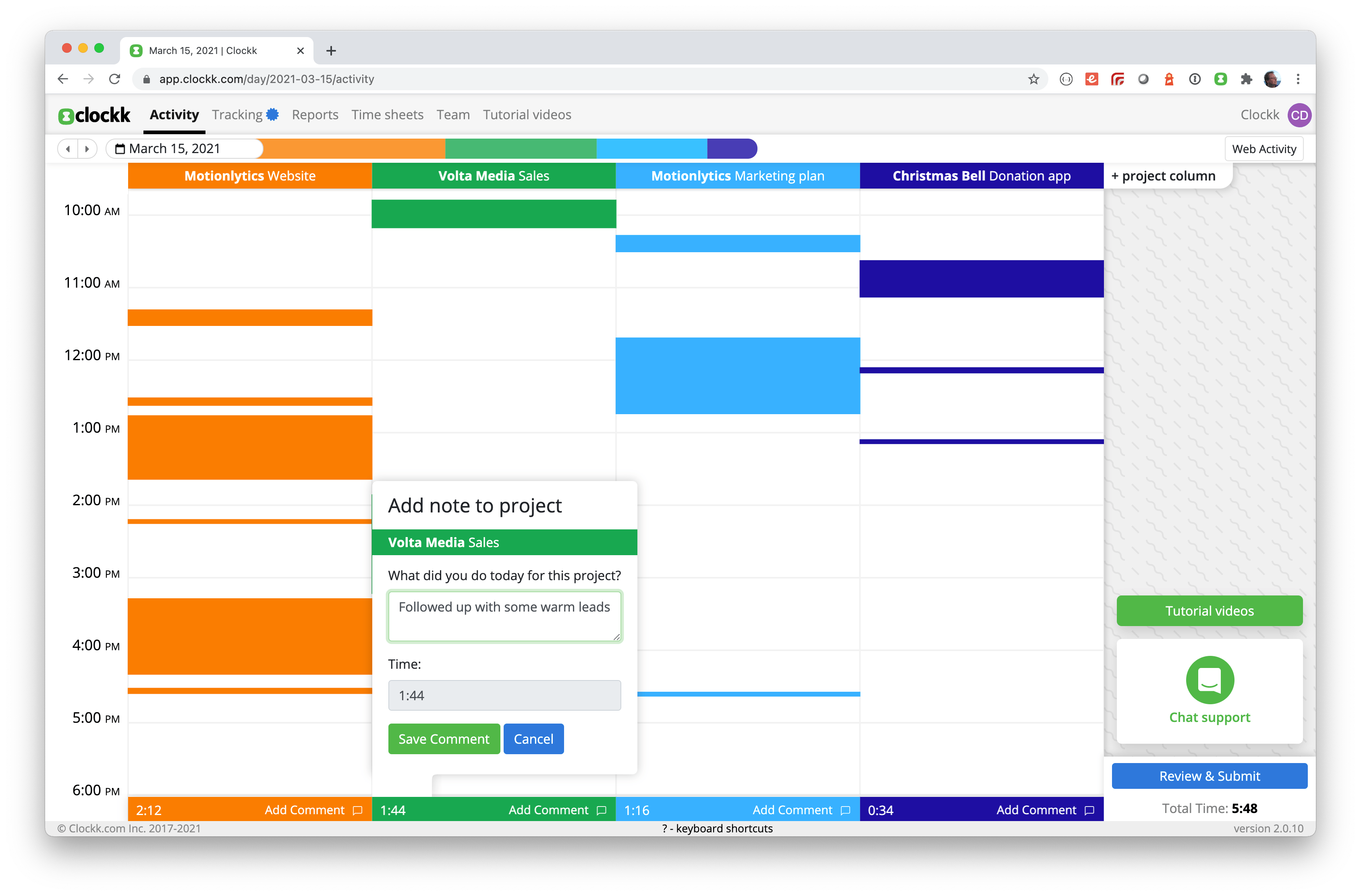The height and width of the screenshot is (896, 1361).
Task: Open the Activity tab
Action: click(174, 114)
